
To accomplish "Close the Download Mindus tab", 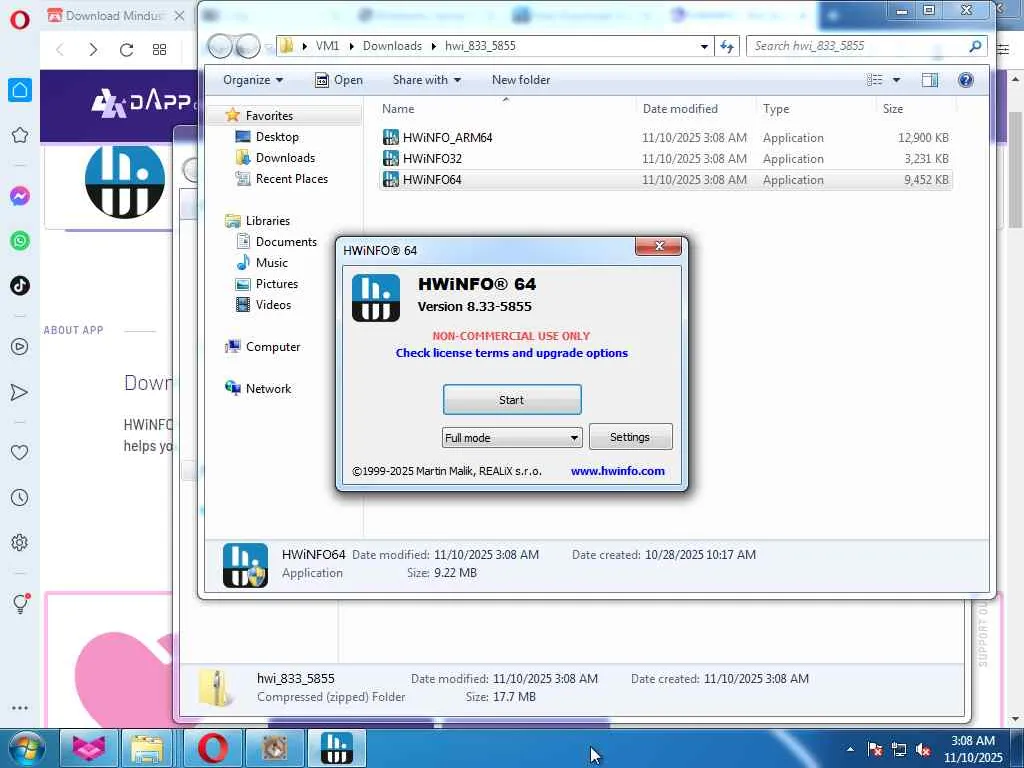I will click(179, 16).
